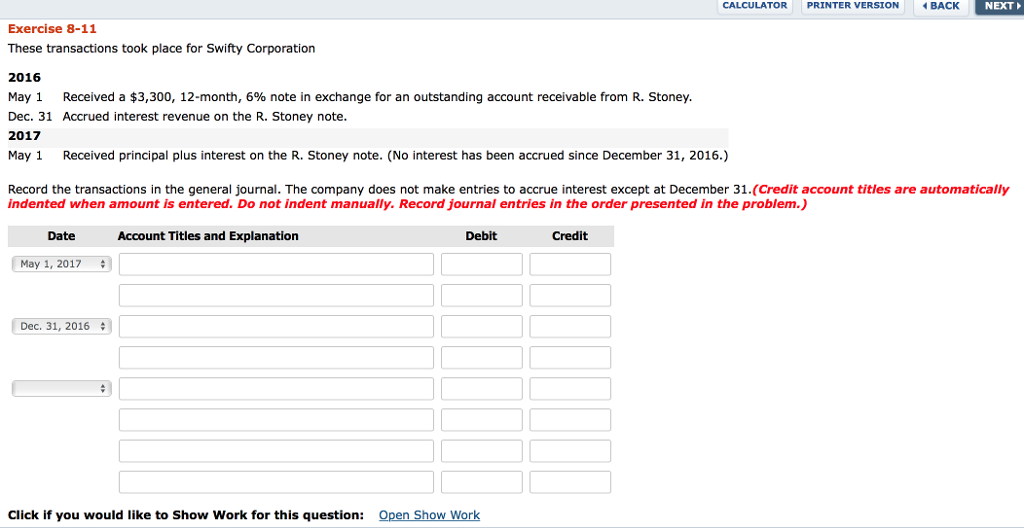Open the Calculator button
Viewport: 1024px width, 530px height.
click(x=755, y=6)
